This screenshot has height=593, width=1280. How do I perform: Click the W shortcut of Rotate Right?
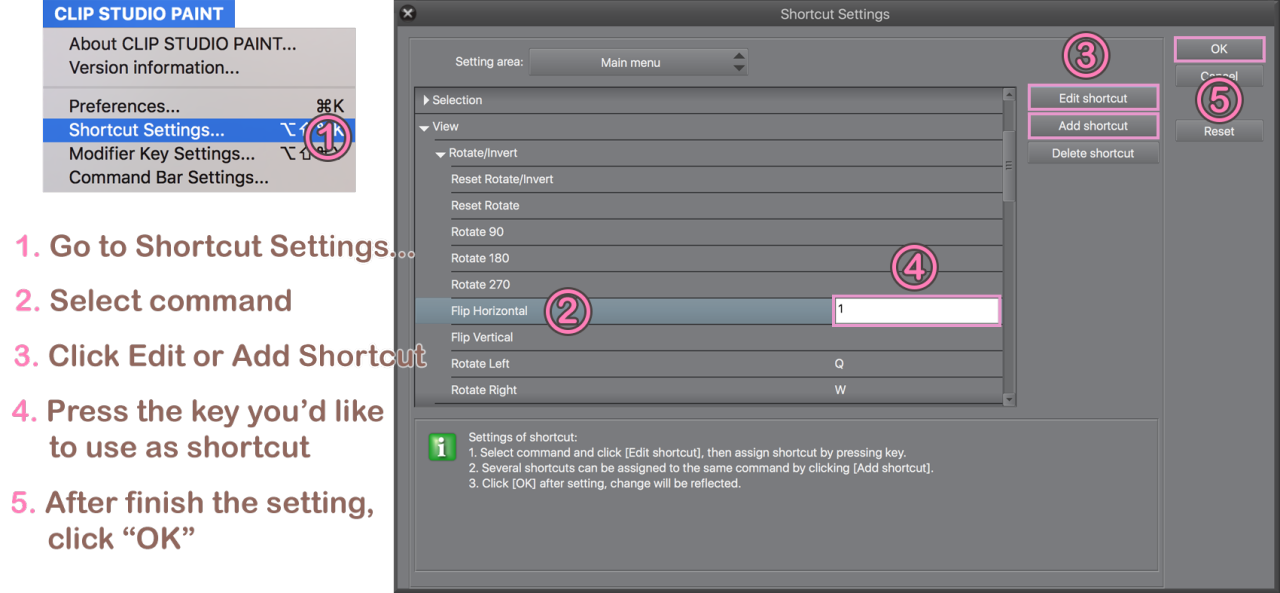(840, 390)
